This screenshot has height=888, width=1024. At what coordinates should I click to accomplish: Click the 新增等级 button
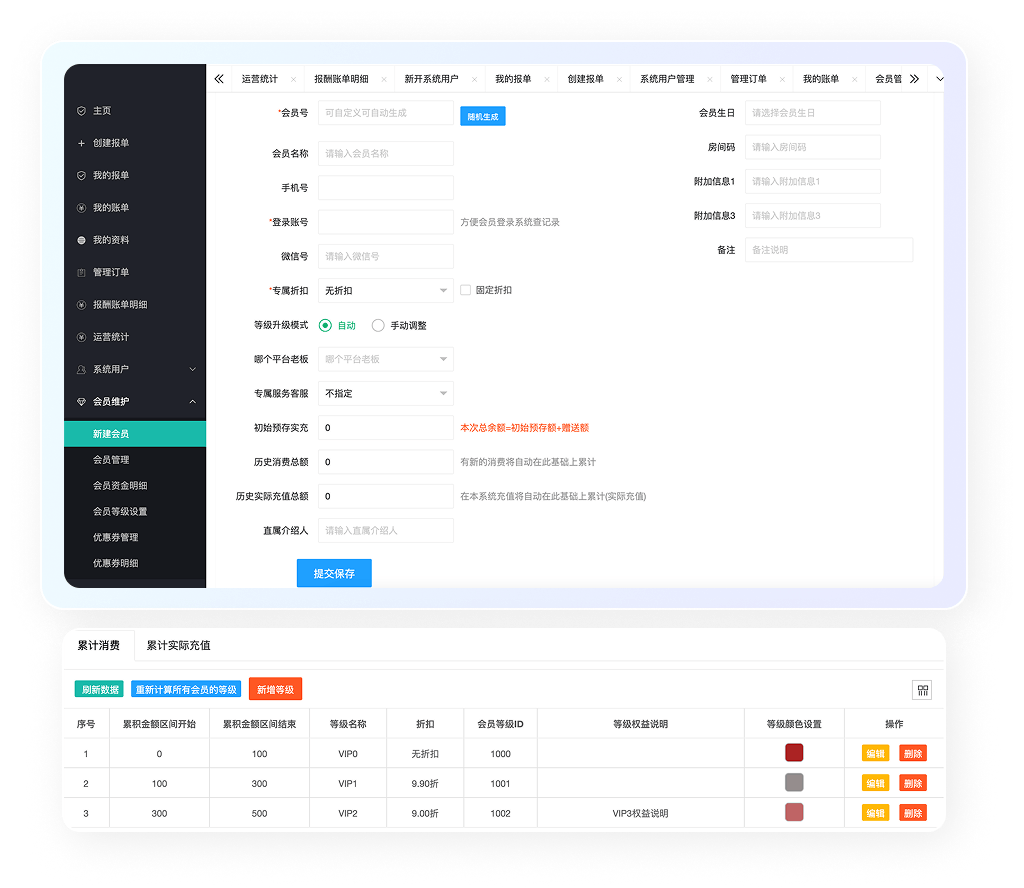click(x=275, y=690)
